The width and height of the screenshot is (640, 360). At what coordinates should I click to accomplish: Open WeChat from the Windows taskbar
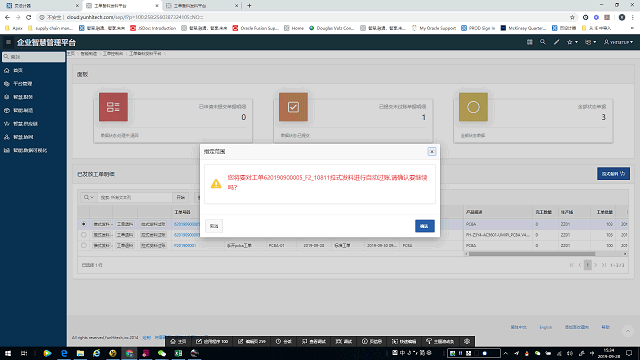162,353
